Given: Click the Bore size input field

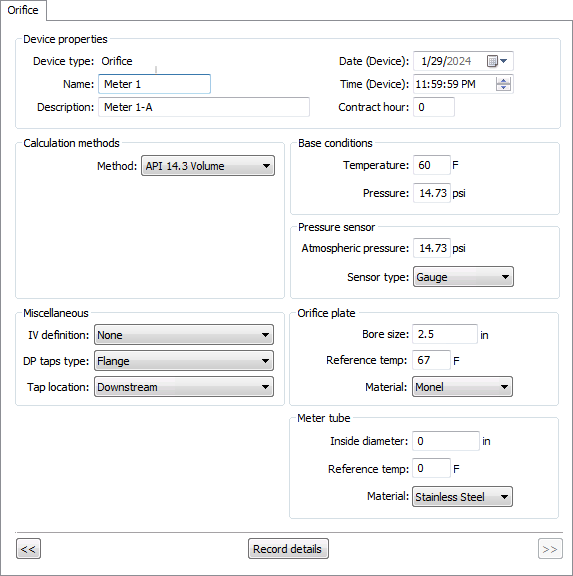Looking at the screenshot, I should click(445, 334).
